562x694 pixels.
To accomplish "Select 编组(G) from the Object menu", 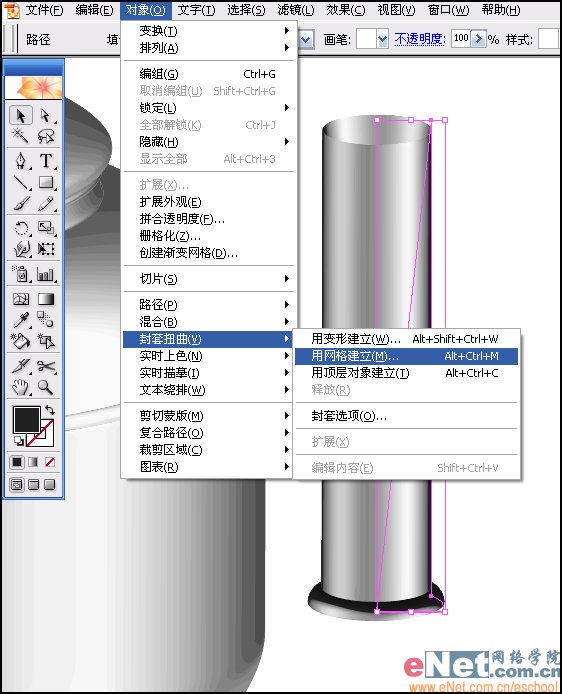I will [208, 74].
